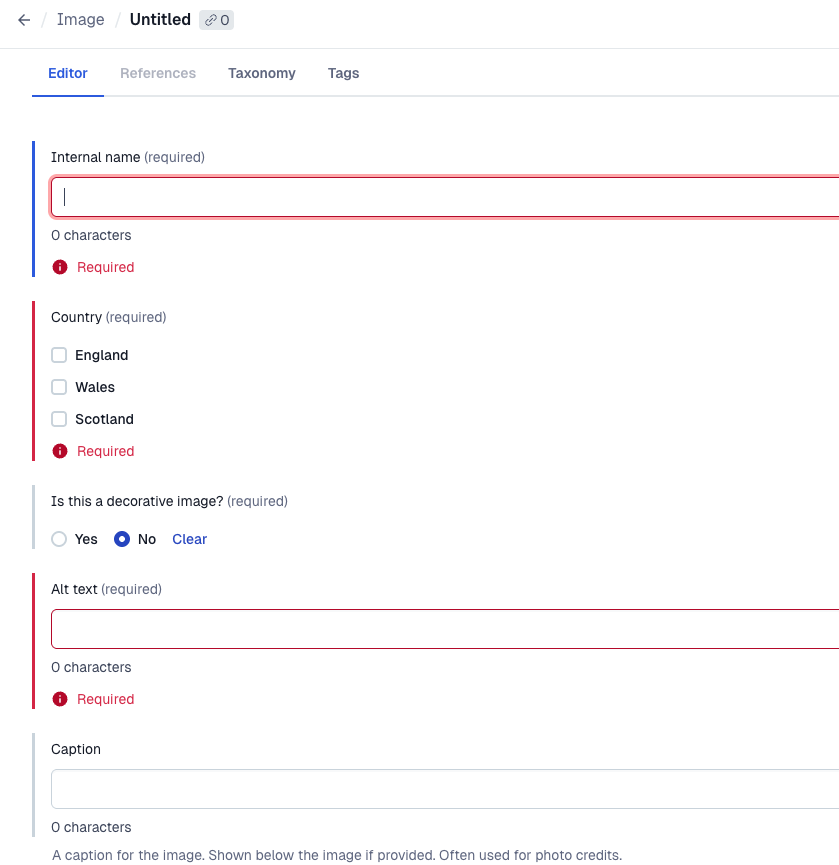
Task: Focus the Internal name input field
Action: point(445,197)
